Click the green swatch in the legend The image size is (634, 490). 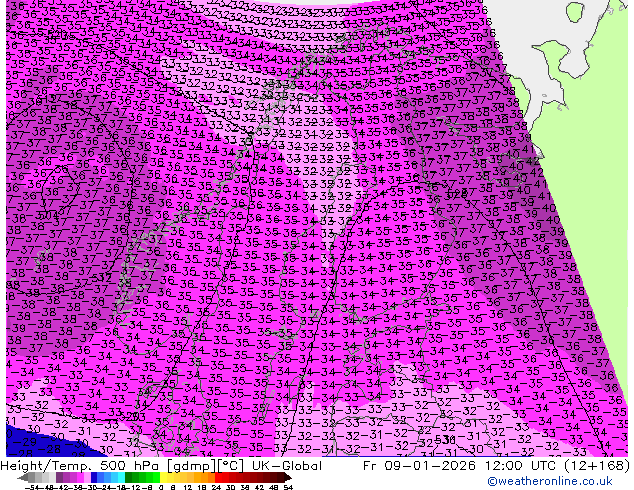132,477
